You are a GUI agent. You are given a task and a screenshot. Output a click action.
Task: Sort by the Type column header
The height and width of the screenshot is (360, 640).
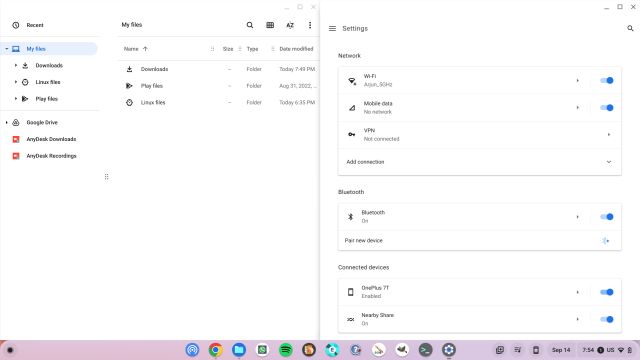252,49
